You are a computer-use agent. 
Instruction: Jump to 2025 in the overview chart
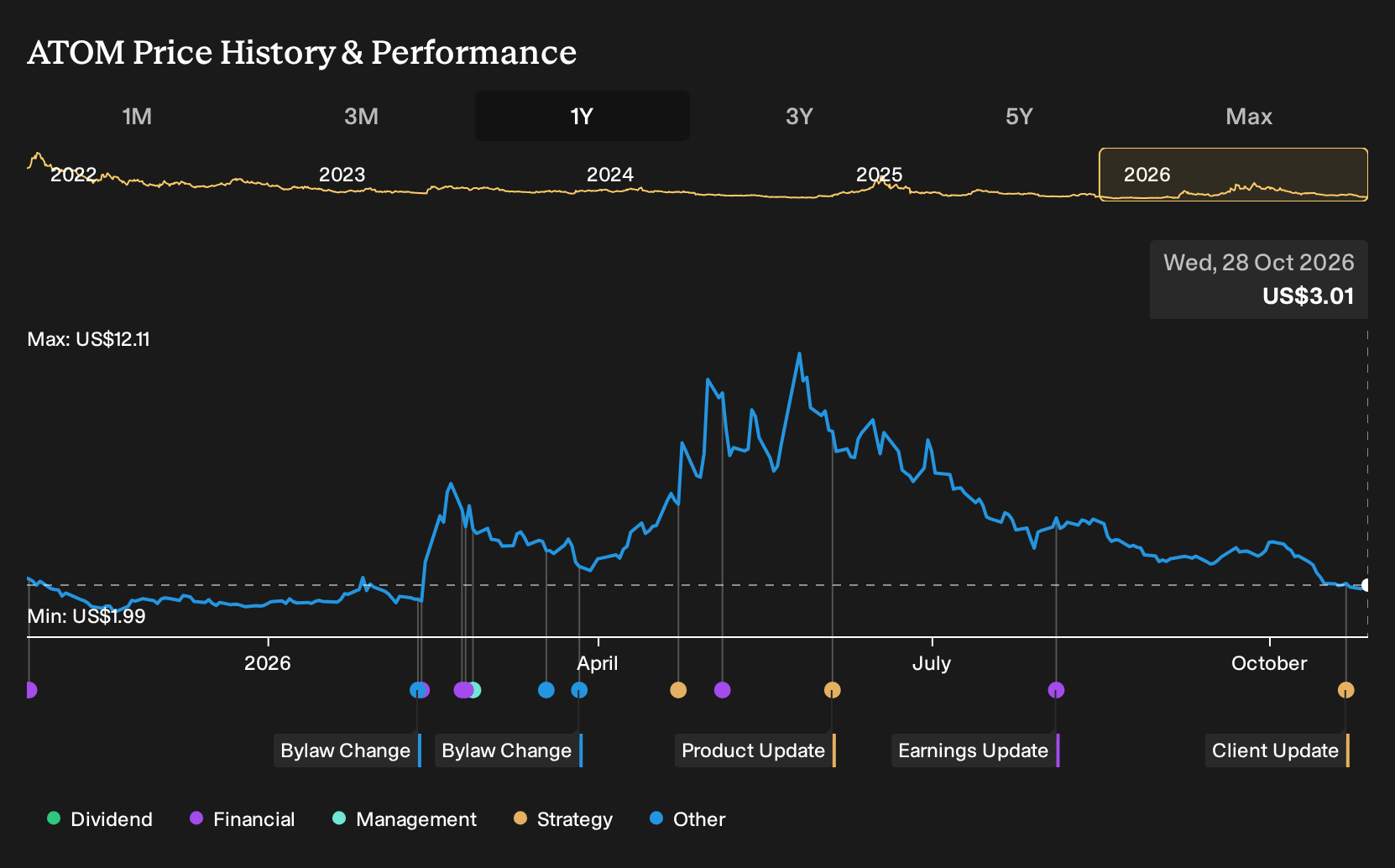point(880,175)
